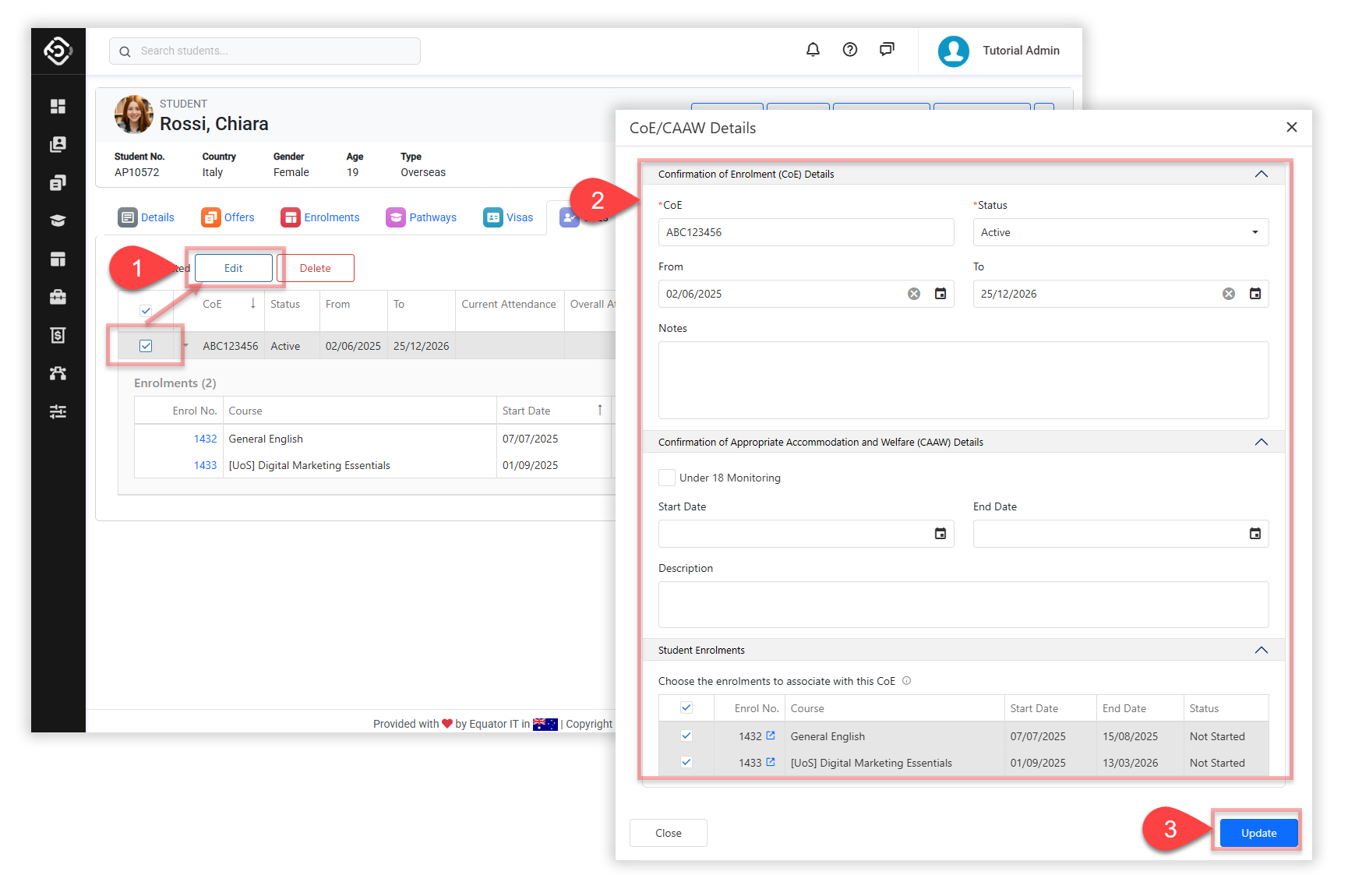Toggle select-all checkbox in CoE table header

pyautogui.click(x=146, y=310)
